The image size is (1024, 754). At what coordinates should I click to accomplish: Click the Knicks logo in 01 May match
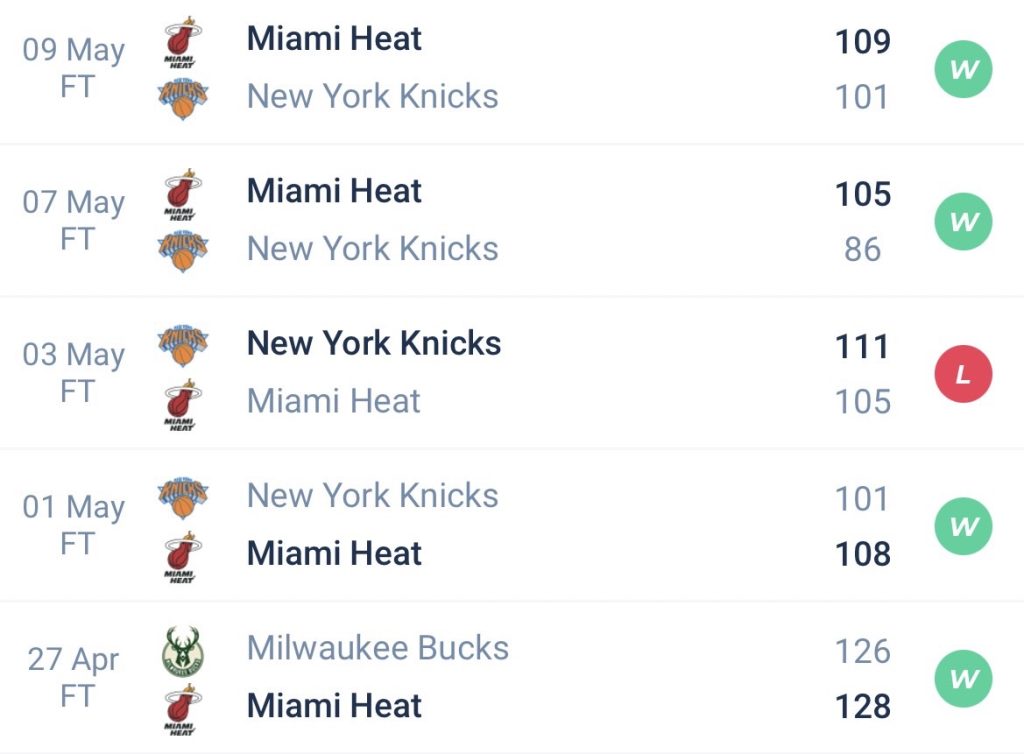click(182, 497)
